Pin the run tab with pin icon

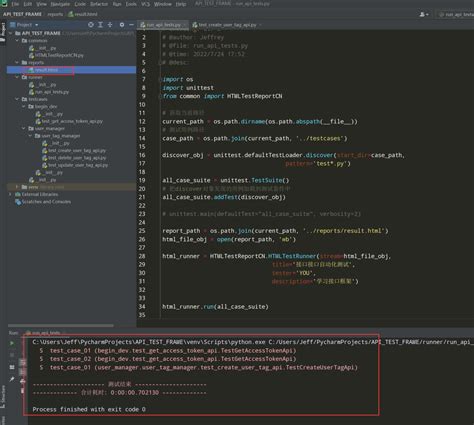click(x=12, y=379)
